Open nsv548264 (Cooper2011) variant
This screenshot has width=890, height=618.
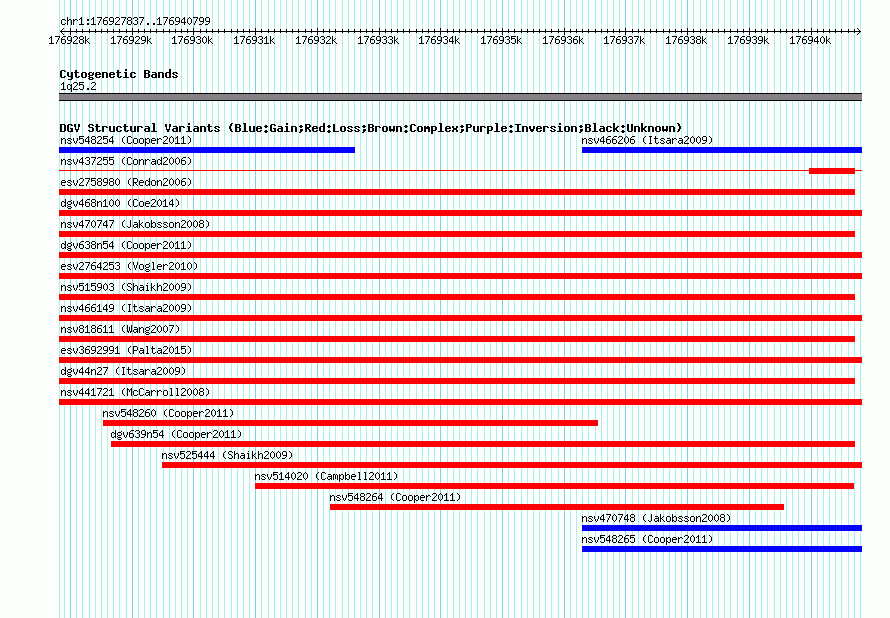tap(395, 497)
